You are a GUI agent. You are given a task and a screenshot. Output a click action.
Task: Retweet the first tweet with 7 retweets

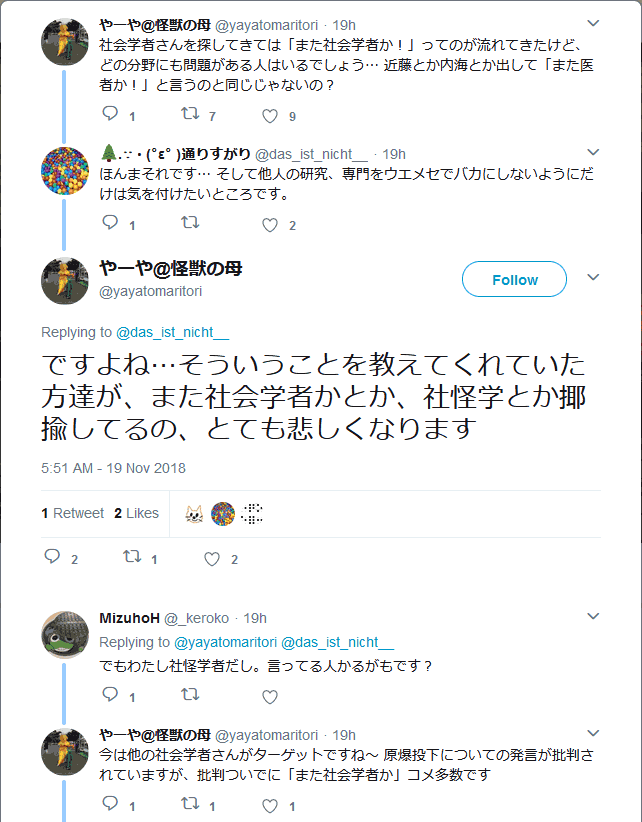(x=189, y=116)
